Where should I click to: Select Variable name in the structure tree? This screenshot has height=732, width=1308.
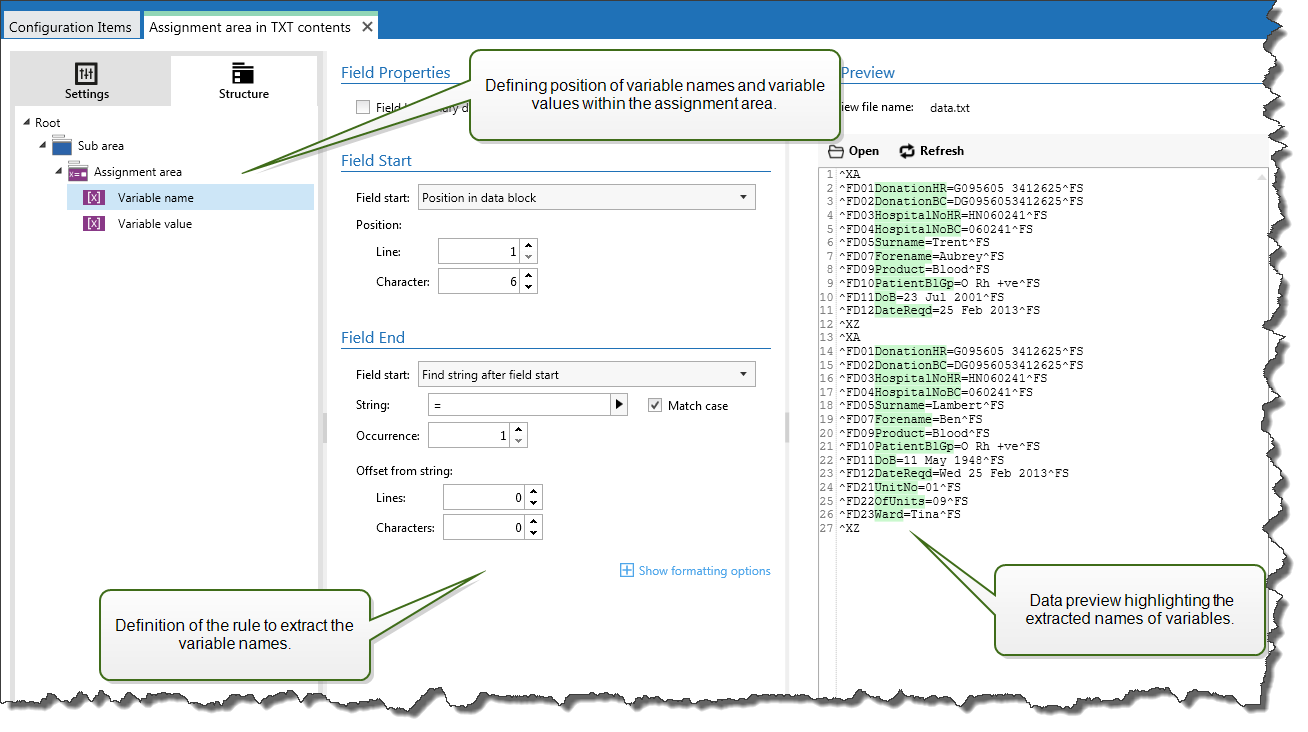(155, 198)
